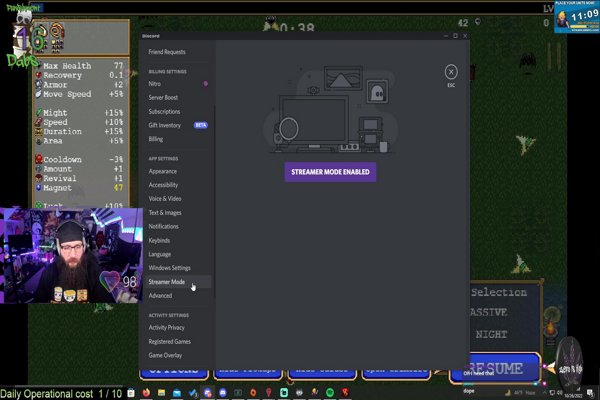Viewport: 600px width, 400px height.
Task: Open Friend Requests settings
Action: click(x=167, y=52)
